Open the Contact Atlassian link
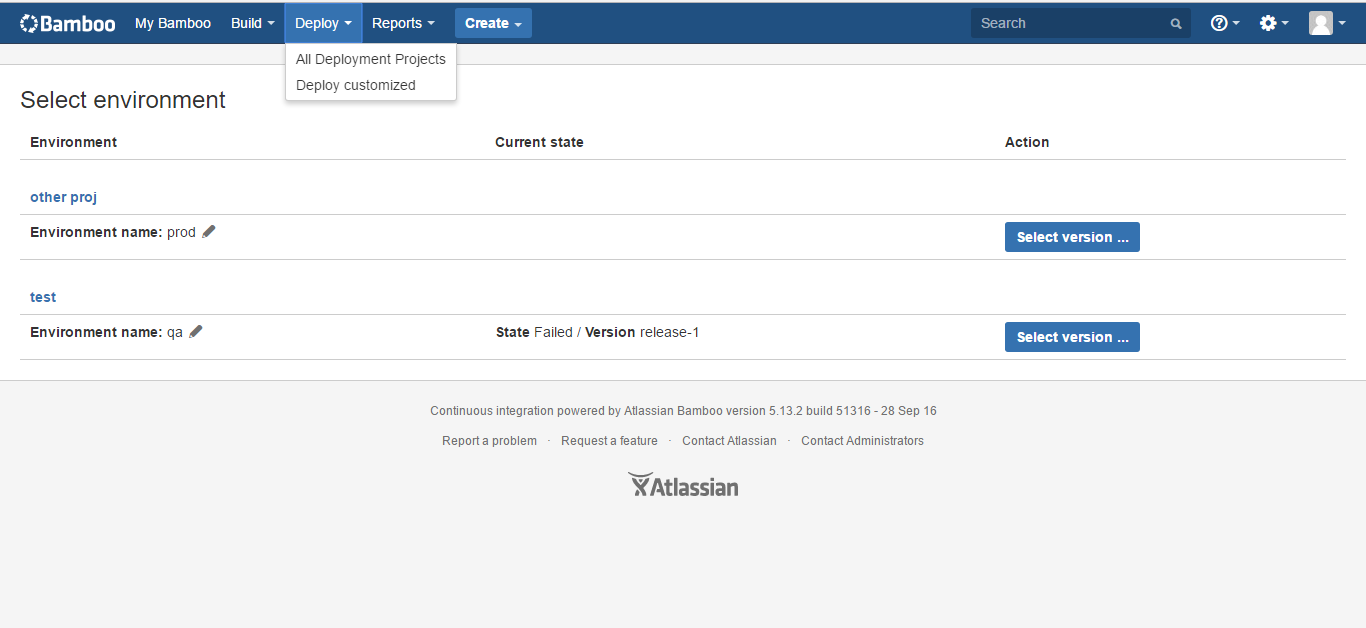 (x=729, y=441)
